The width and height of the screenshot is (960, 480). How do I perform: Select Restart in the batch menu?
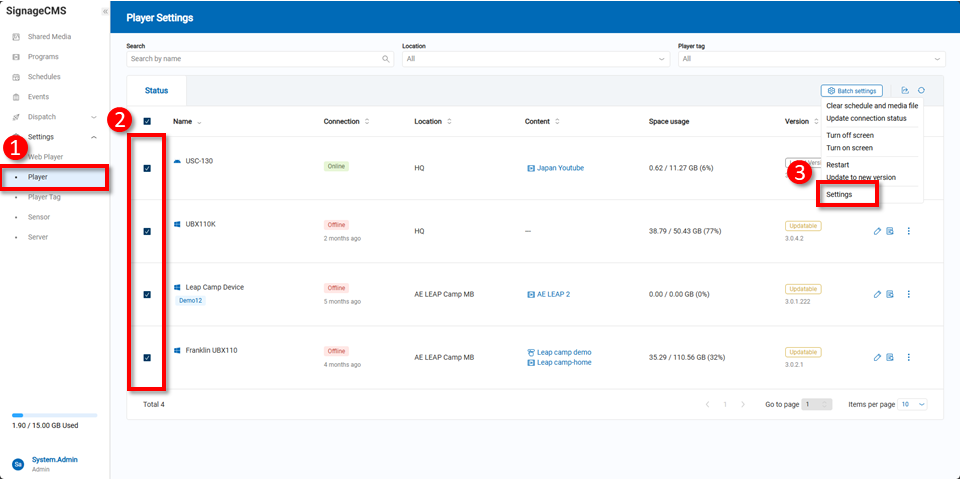pyautogui.click(x=838, y=164)
